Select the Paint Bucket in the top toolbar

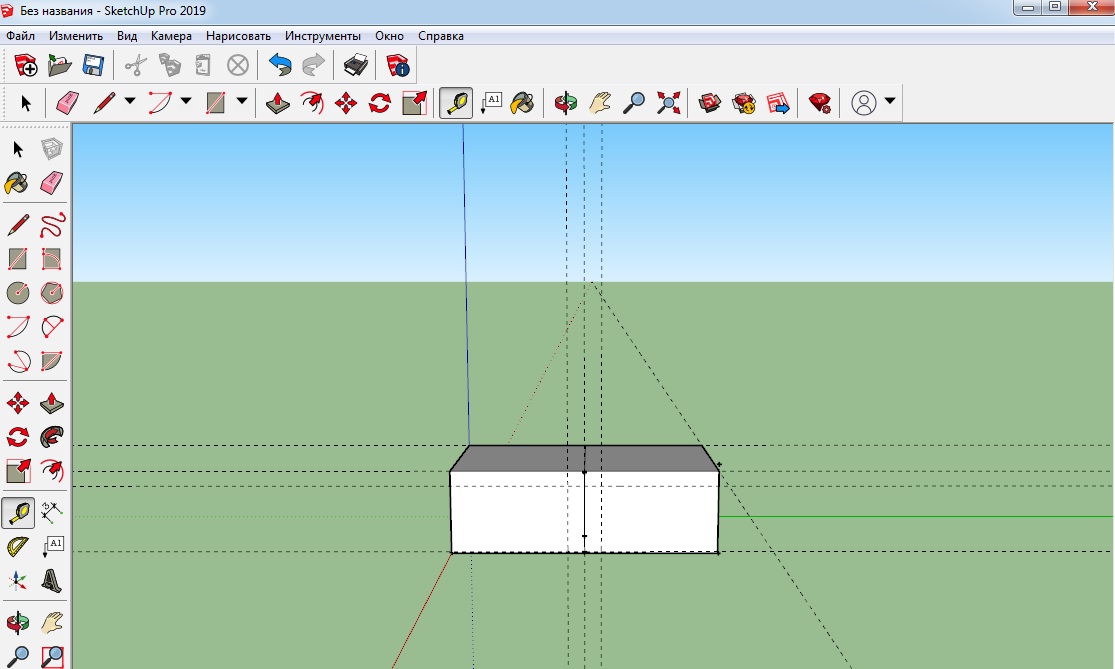point(523,103)
